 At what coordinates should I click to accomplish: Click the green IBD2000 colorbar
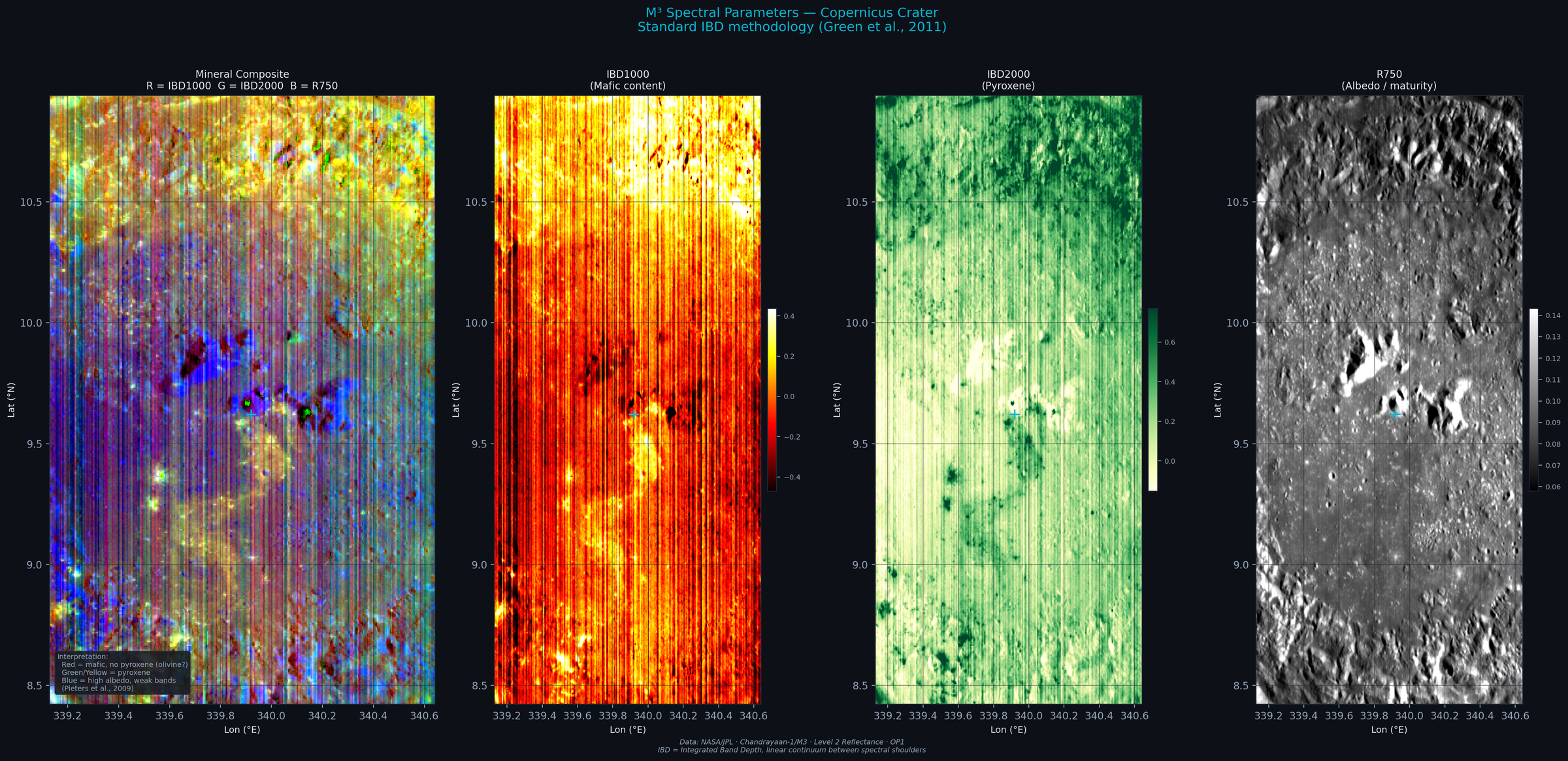point(1152,400)
